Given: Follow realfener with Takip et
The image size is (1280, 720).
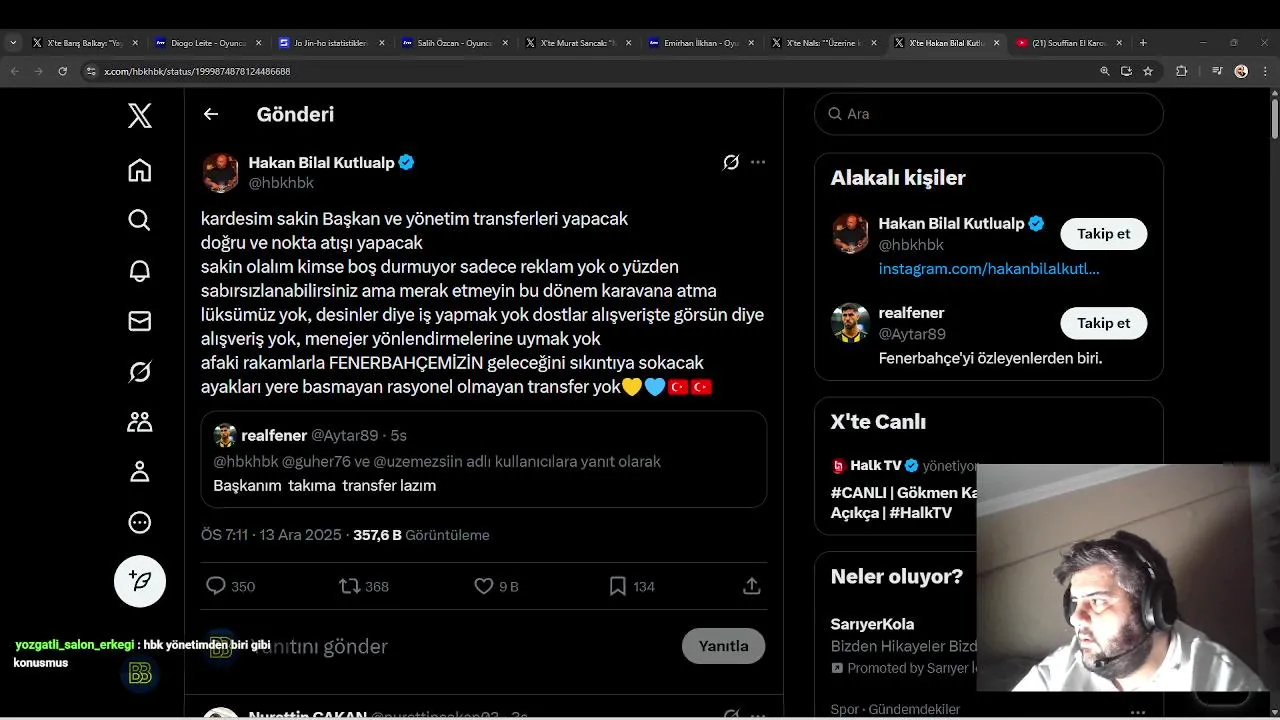Looking at the screenshot, I should click(1103, 323).
